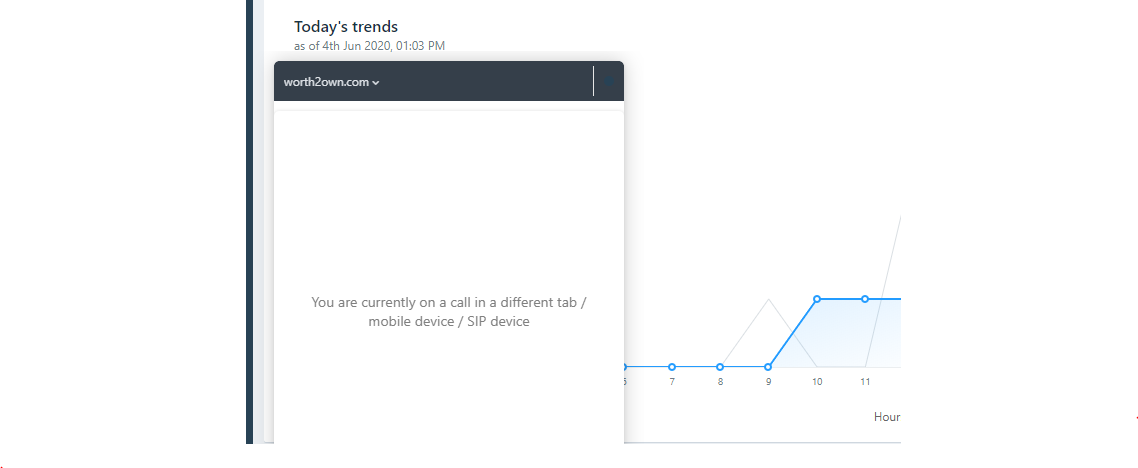The image size is (1138, 468).
Task: Click the x-axis label 11
Action: [865, 382]
